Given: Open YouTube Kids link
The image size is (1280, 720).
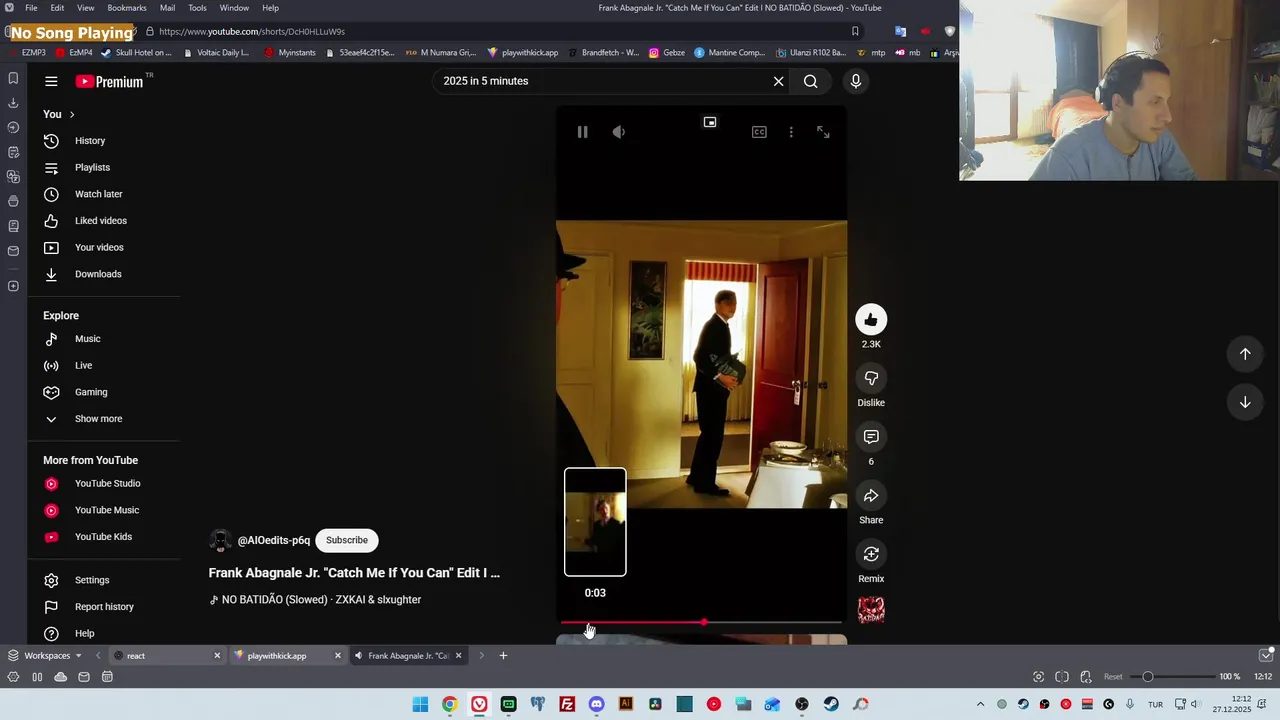Looking at the screenshot, I should point(104,537).
